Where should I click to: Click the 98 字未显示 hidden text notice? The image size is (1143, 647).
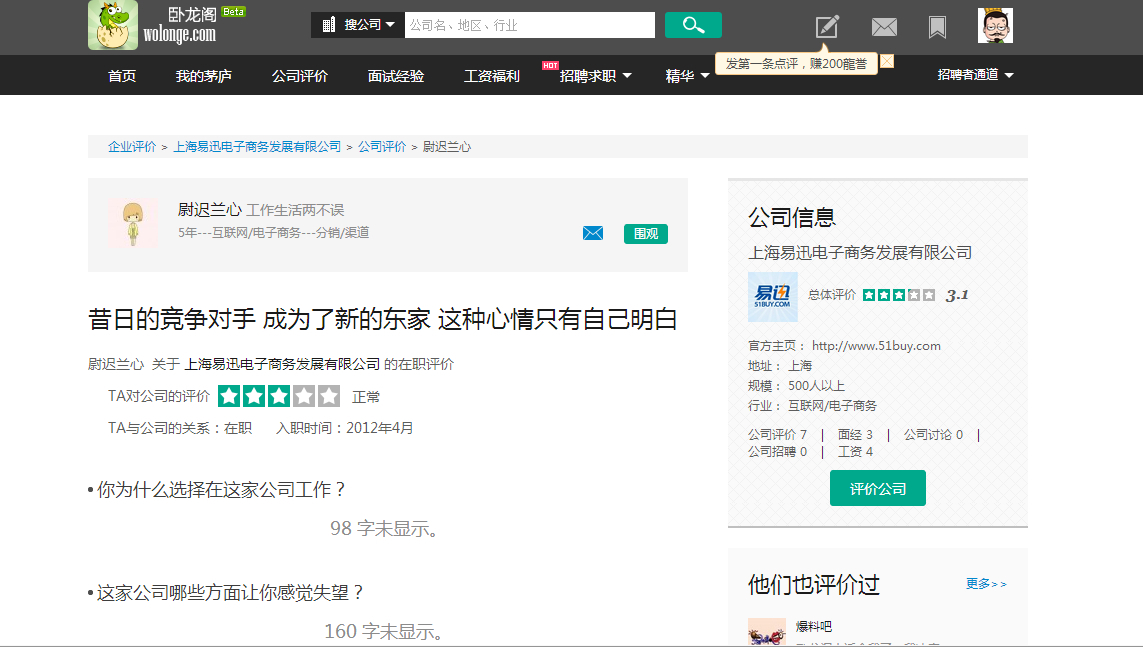(384, 528)
